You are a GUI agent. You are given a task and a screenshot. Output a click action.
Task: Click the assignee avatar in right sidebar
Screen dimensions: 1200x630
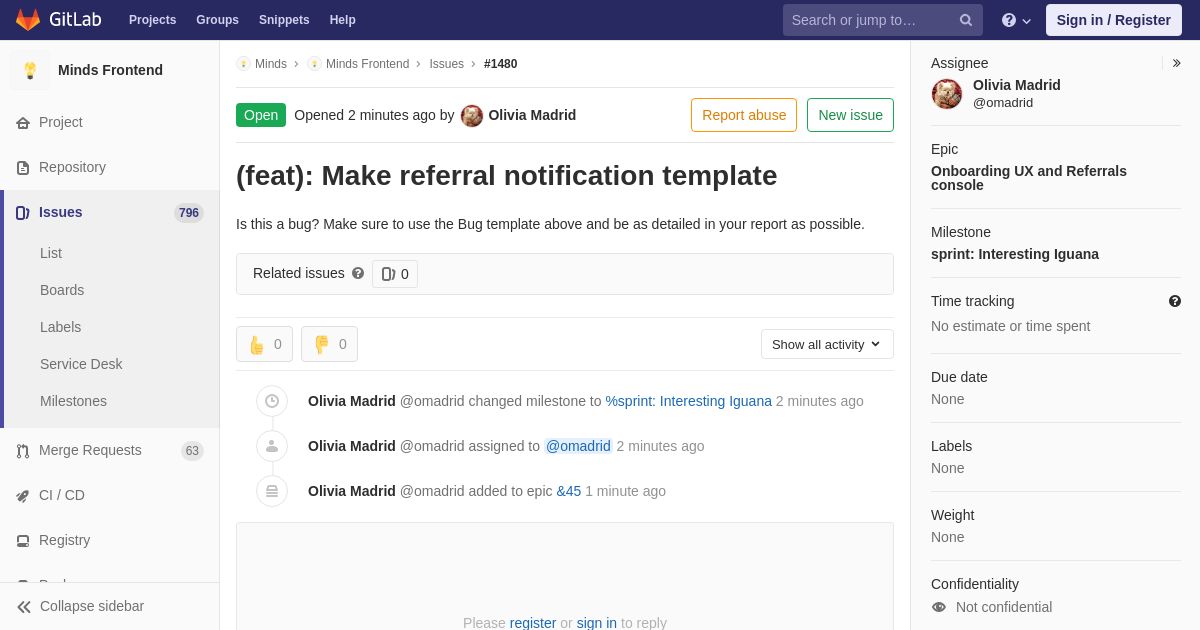(x=947, y=94)
